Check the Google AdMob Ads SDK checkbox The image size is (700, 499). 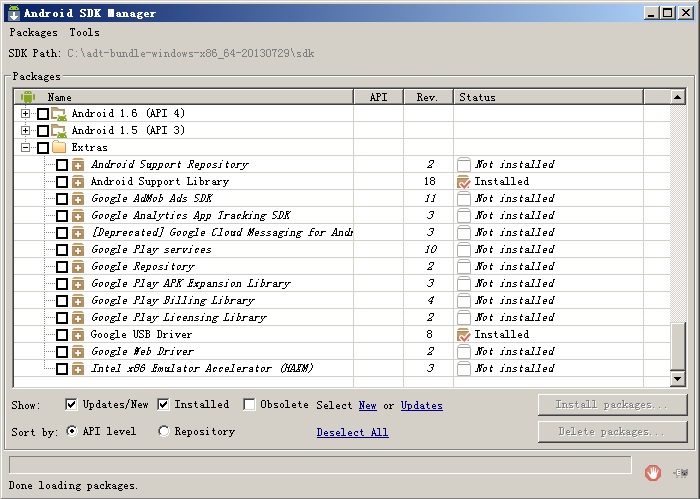[x=62, y=199]
